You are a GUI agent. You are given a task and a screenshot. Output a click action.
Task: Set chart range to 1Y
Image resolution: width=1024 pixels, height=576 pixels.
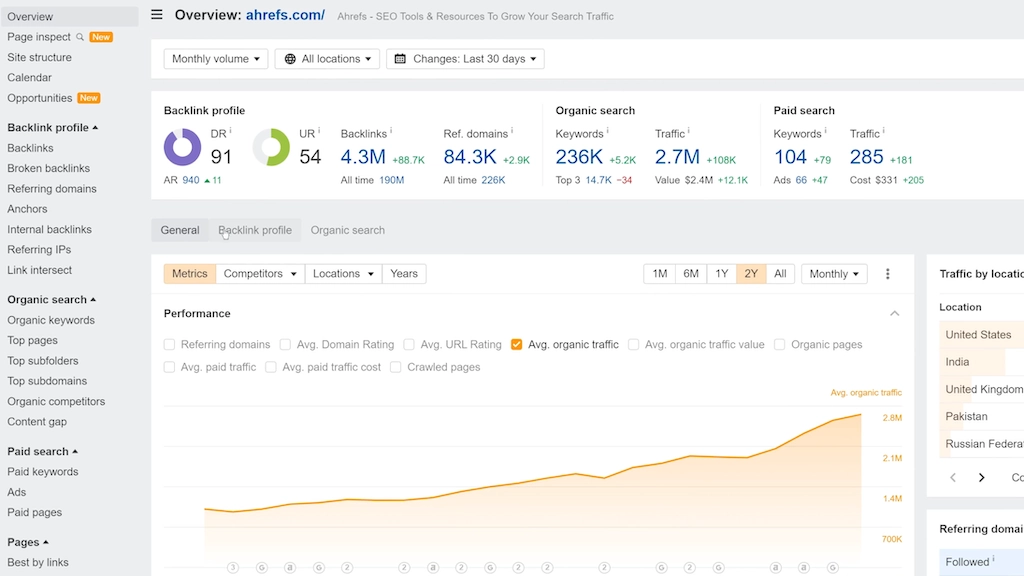pyautogui.click(x=722, y=274)
